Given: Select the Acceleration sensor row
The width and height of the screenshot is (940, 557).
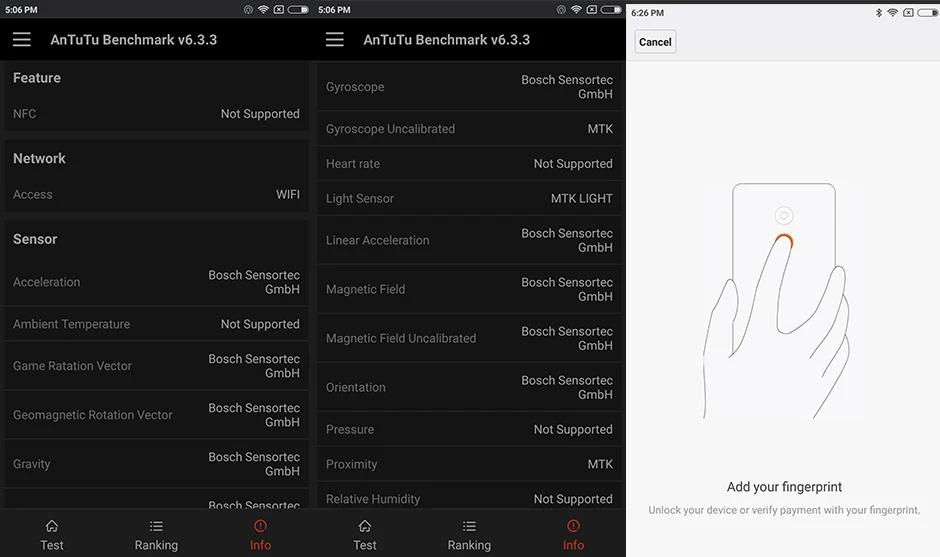Looking at the screenshot, I should point(156,282).
